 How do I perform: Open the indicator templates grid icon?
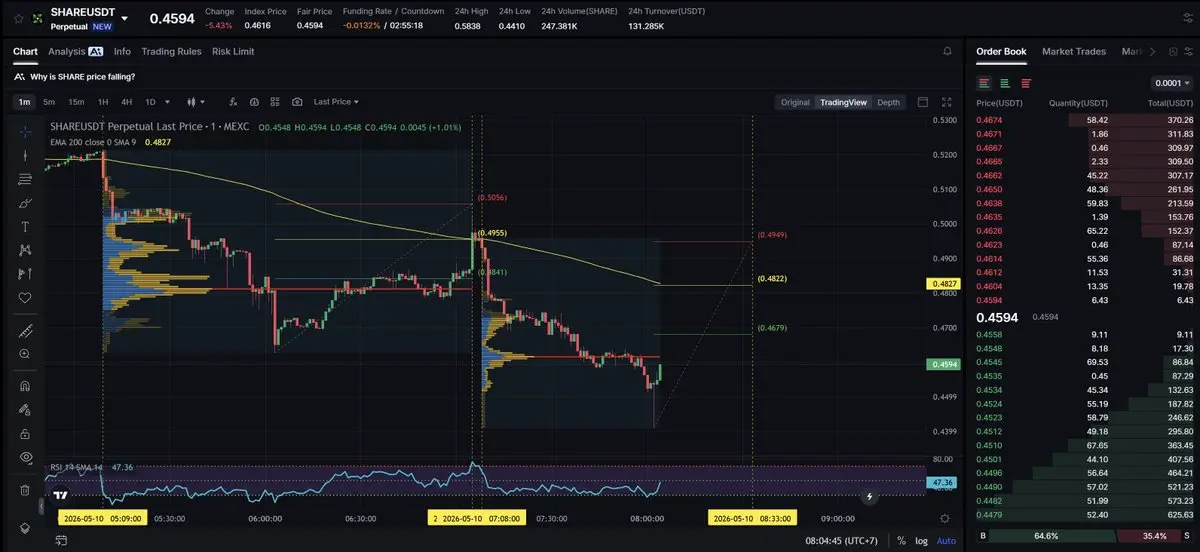point(275,102)
